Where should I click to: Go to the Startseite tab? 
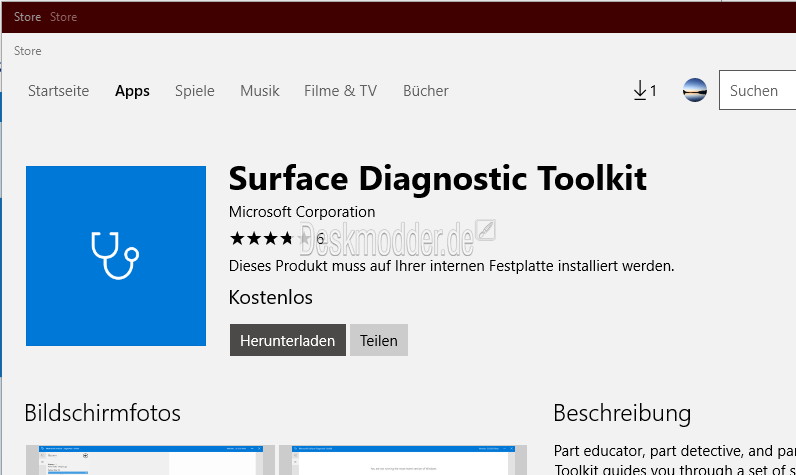pos(58,91)
